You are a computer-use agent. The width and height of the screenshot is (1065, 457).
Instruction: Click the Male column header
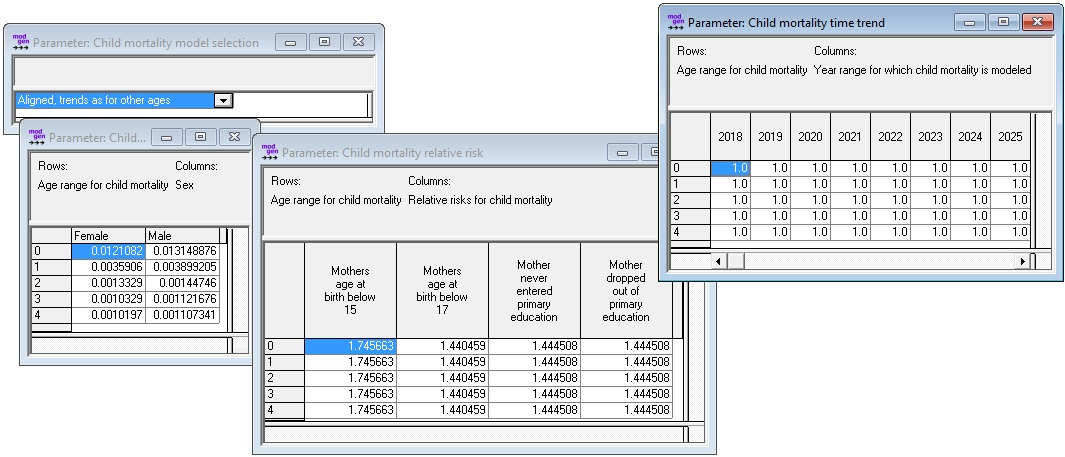tap(182, 236)
